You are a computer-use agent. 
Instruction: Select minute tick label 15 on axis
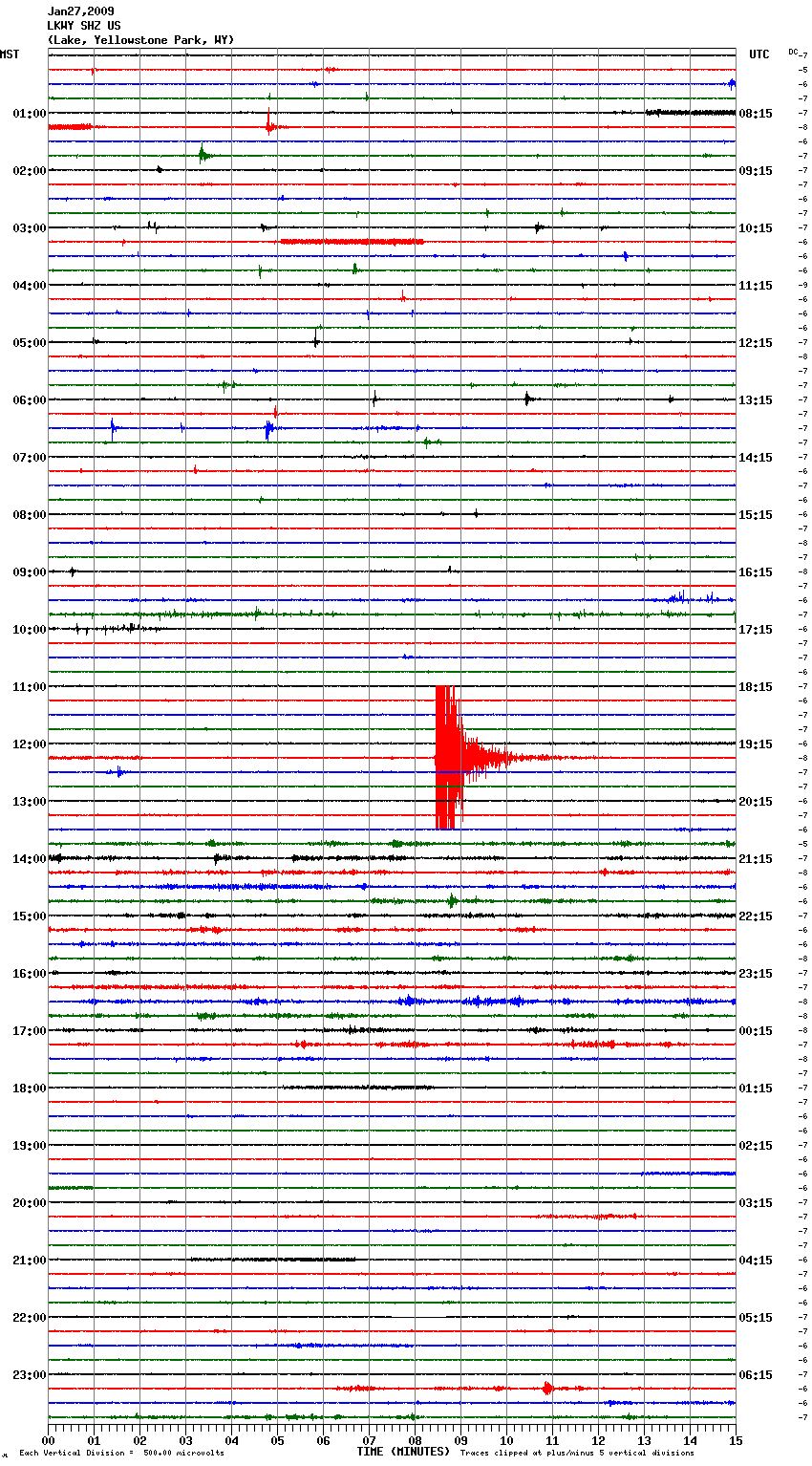pos(736,1440)
